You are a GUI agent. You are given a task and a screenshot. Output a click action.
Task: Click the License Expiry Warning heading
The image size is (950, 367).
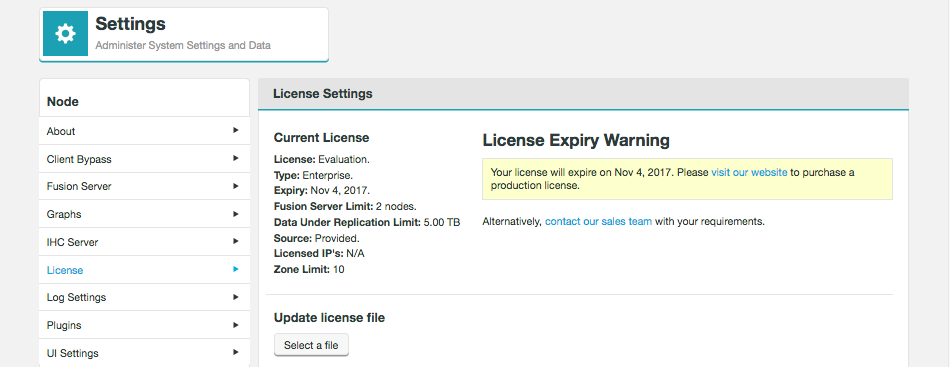[x=576, y=141]
